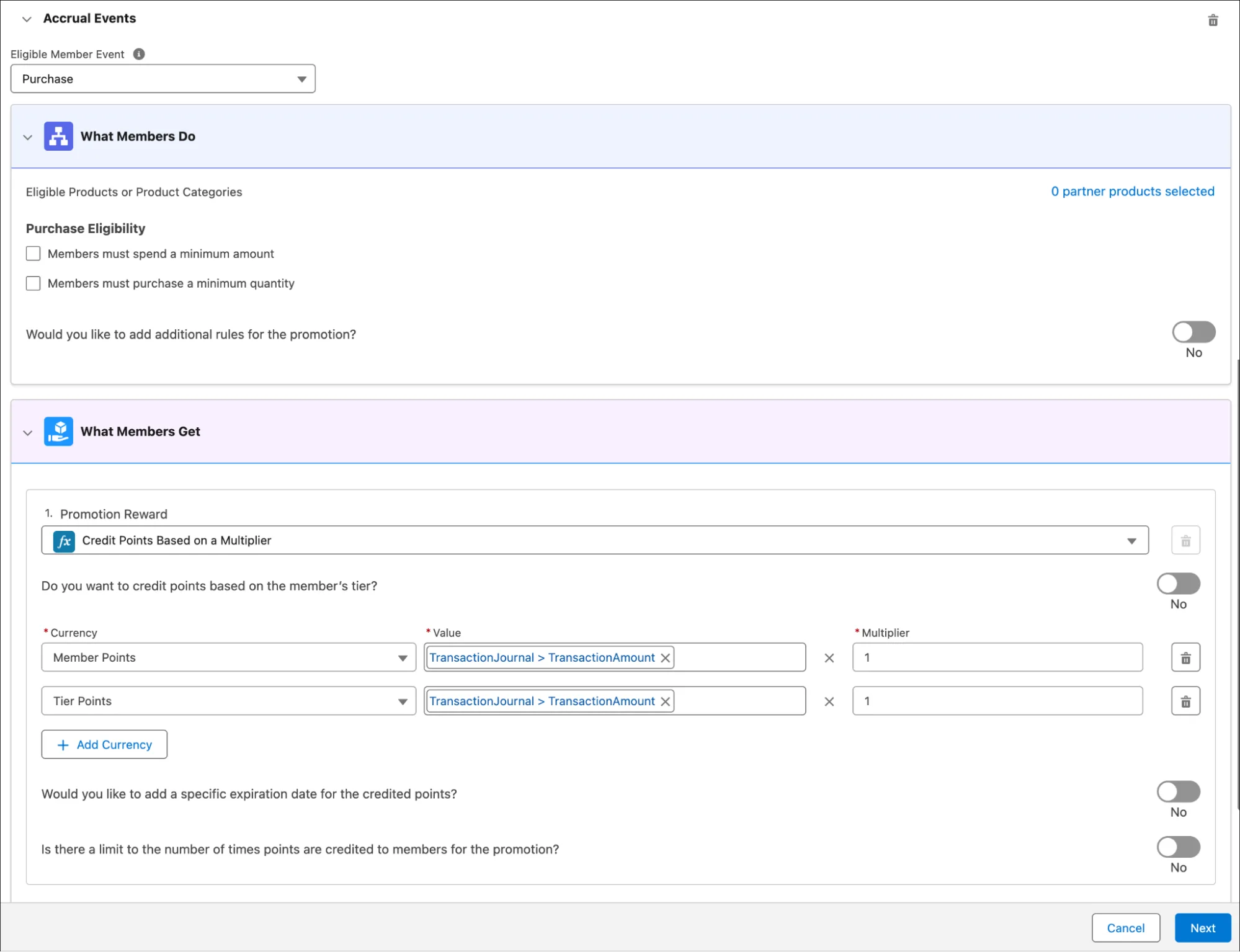Click the Multiplier value input for Member Points
This screenshot has width=1240, height=952.
point(996,657)
